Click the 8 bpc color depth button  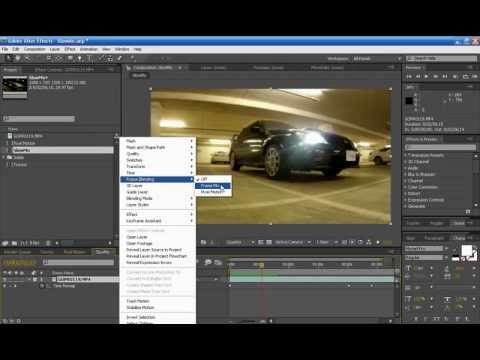[30, 243]
